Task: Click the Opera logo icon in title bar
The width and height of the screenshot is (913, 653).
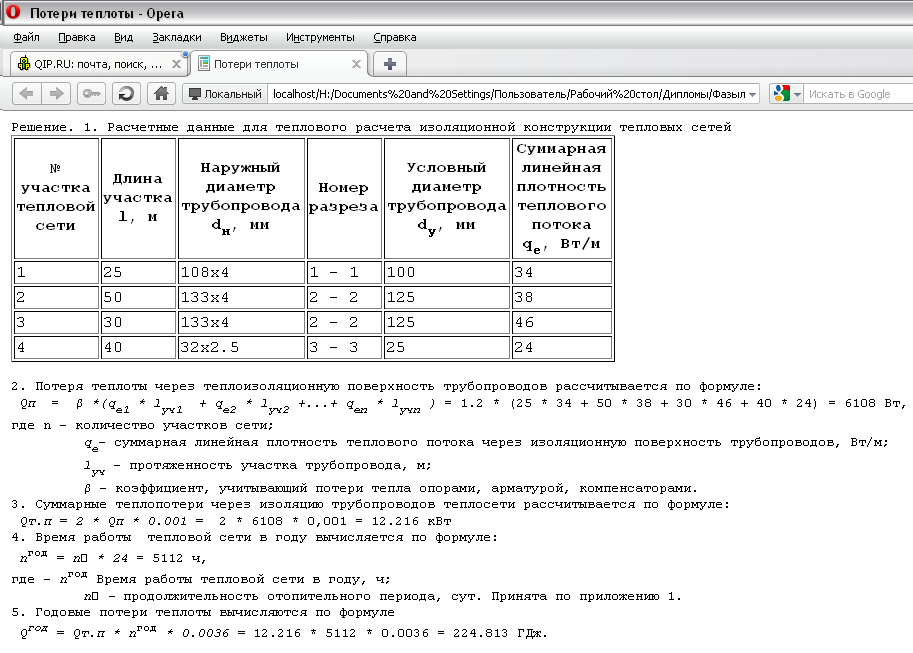Action: click(13, 12)
